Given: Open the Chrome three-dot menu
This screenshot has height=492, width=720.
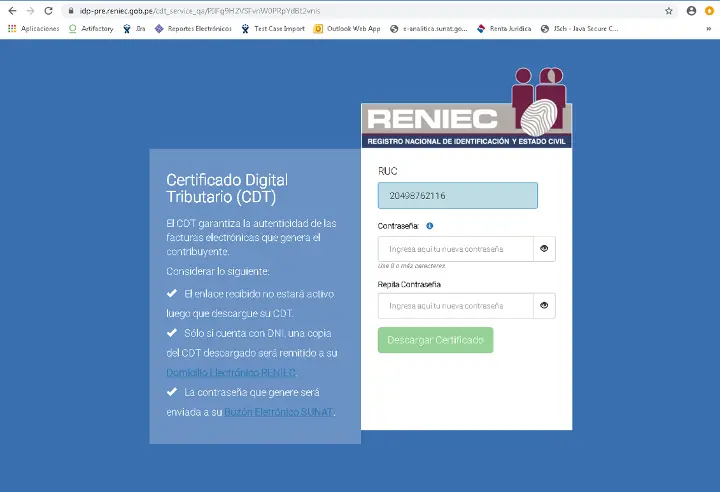Looking at the screenshot, I should click(710, 10).
